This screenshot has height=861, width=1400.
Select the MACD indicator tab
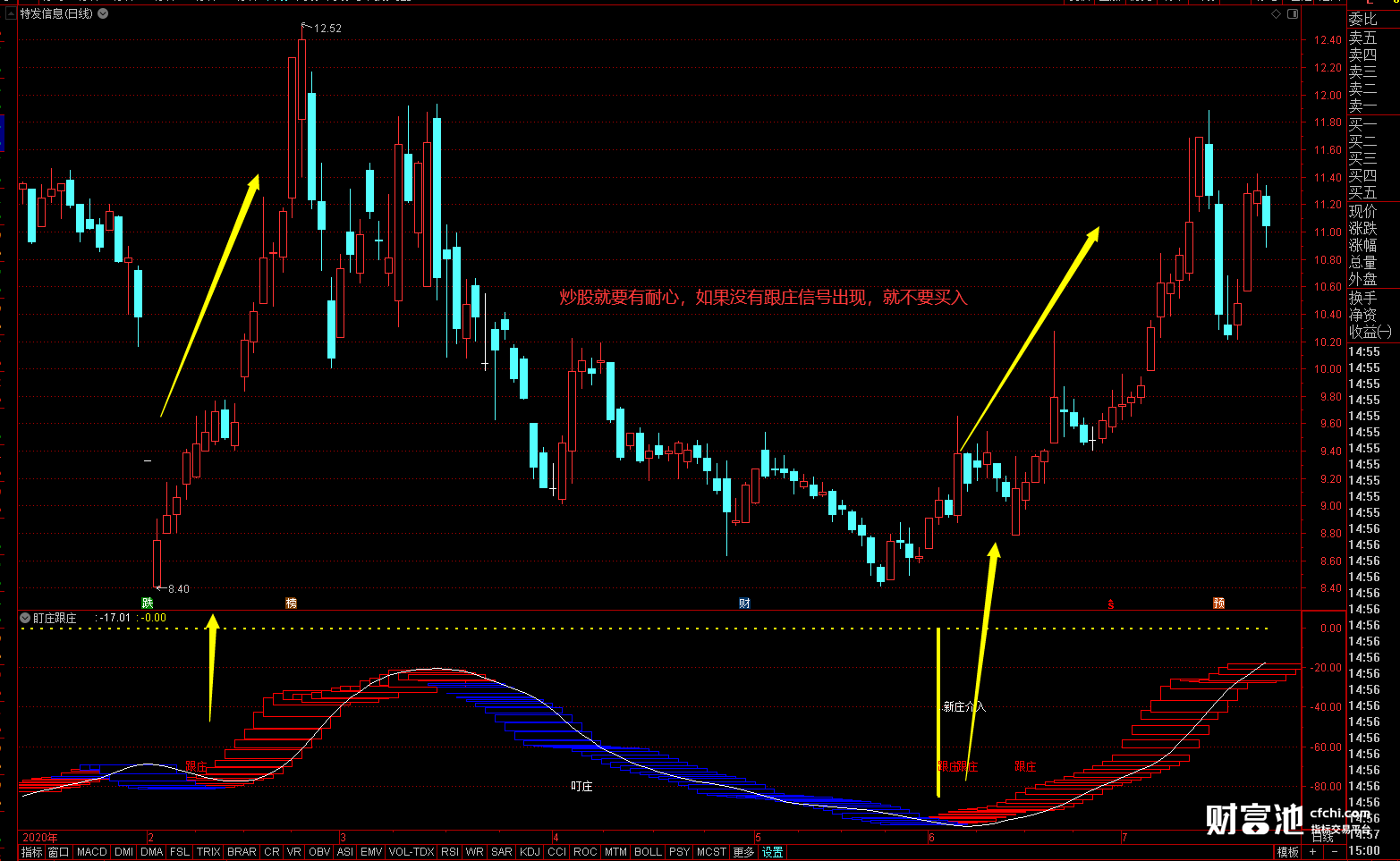coord(92,852)
